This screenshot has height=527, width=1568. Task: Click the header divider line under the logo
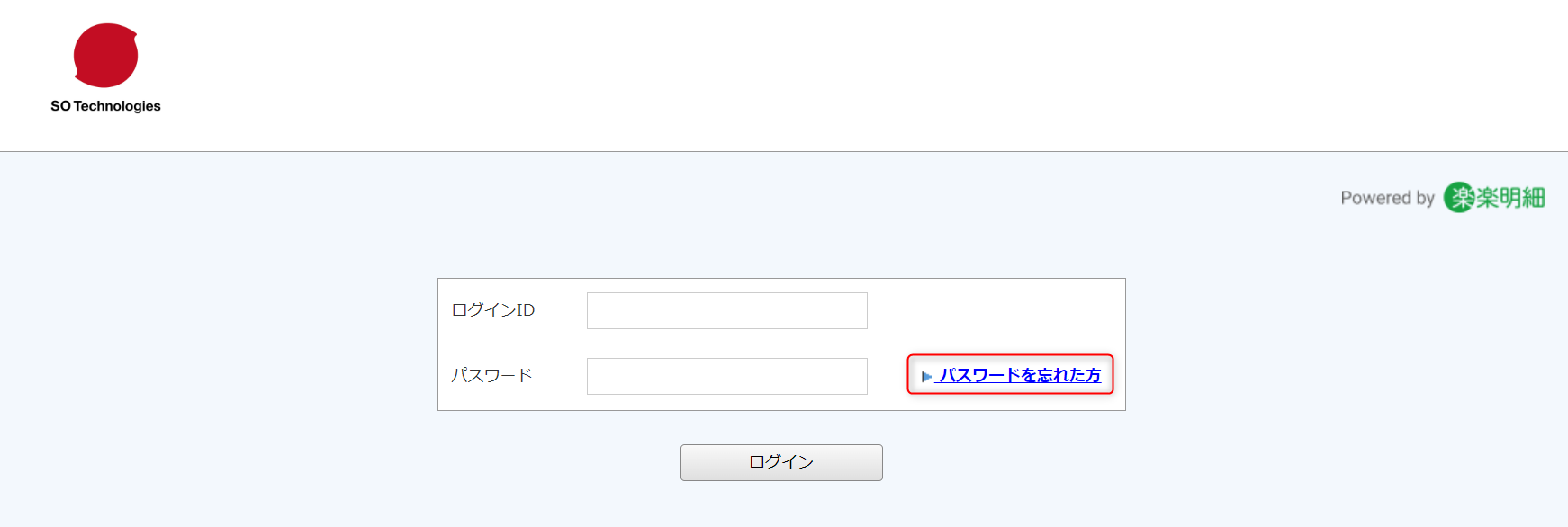click(784, 151)
